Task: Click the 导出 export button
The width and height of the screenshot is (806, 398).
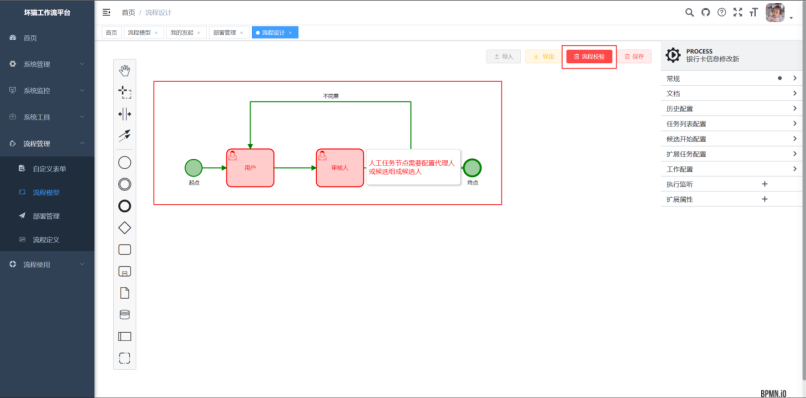Action: [543, 57]
